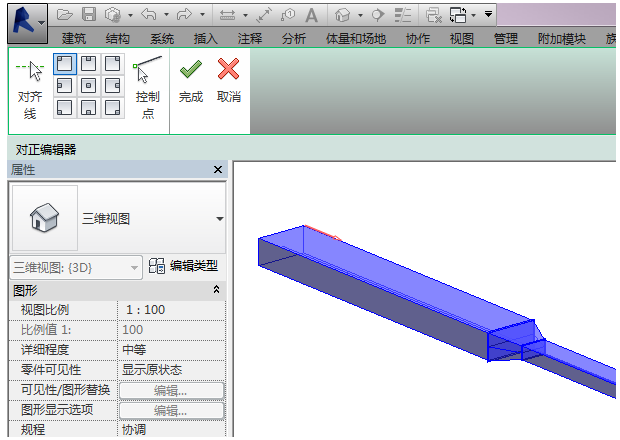Collapse the 图形 properties section

(217, 290)
